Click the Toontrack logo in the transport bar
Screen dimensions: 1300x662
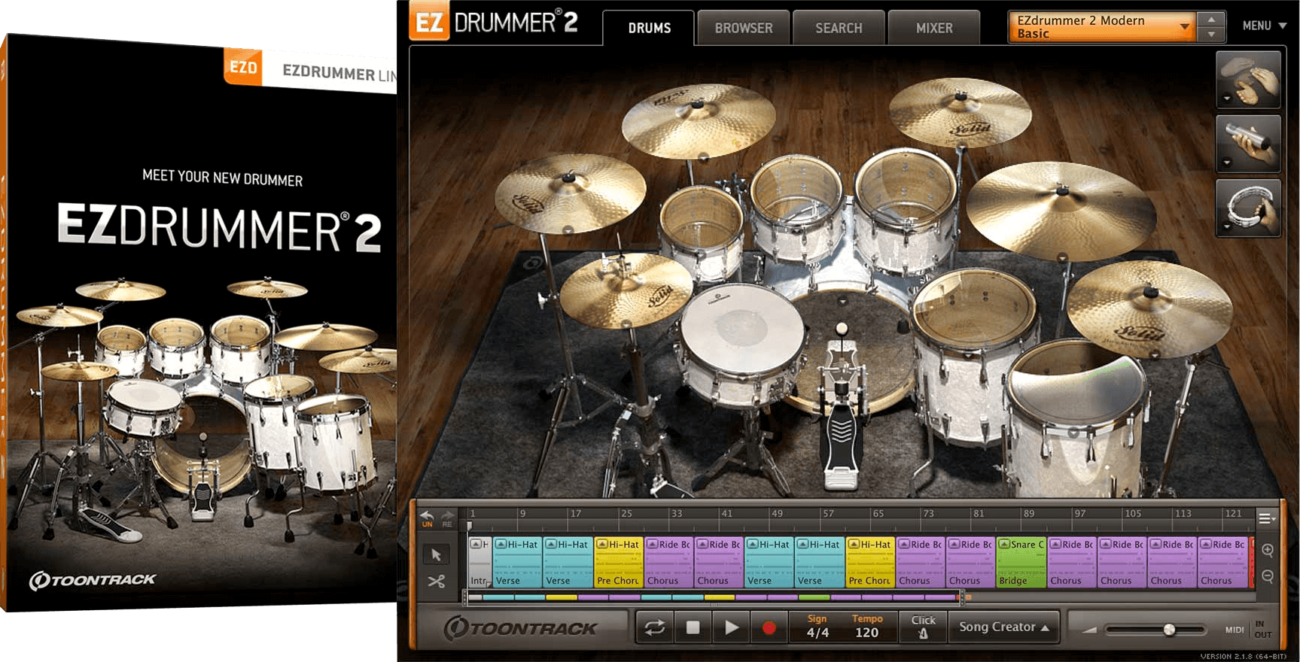[x=521, y=628]
